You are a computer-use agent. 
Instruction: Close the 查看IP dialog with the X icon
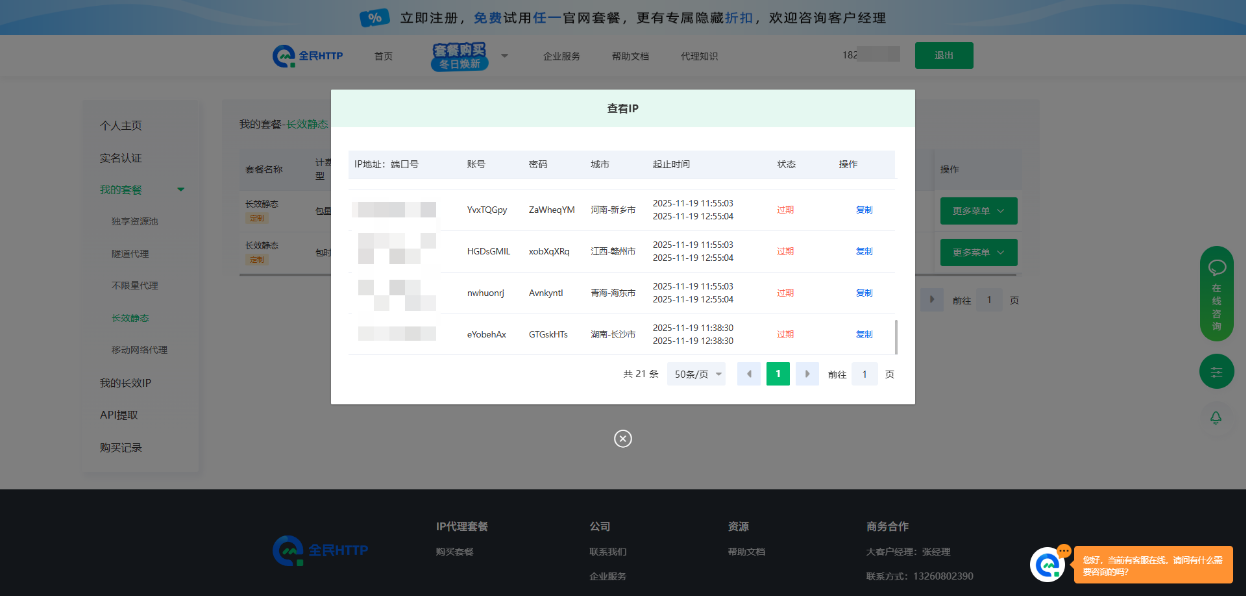tap(623, 438)
